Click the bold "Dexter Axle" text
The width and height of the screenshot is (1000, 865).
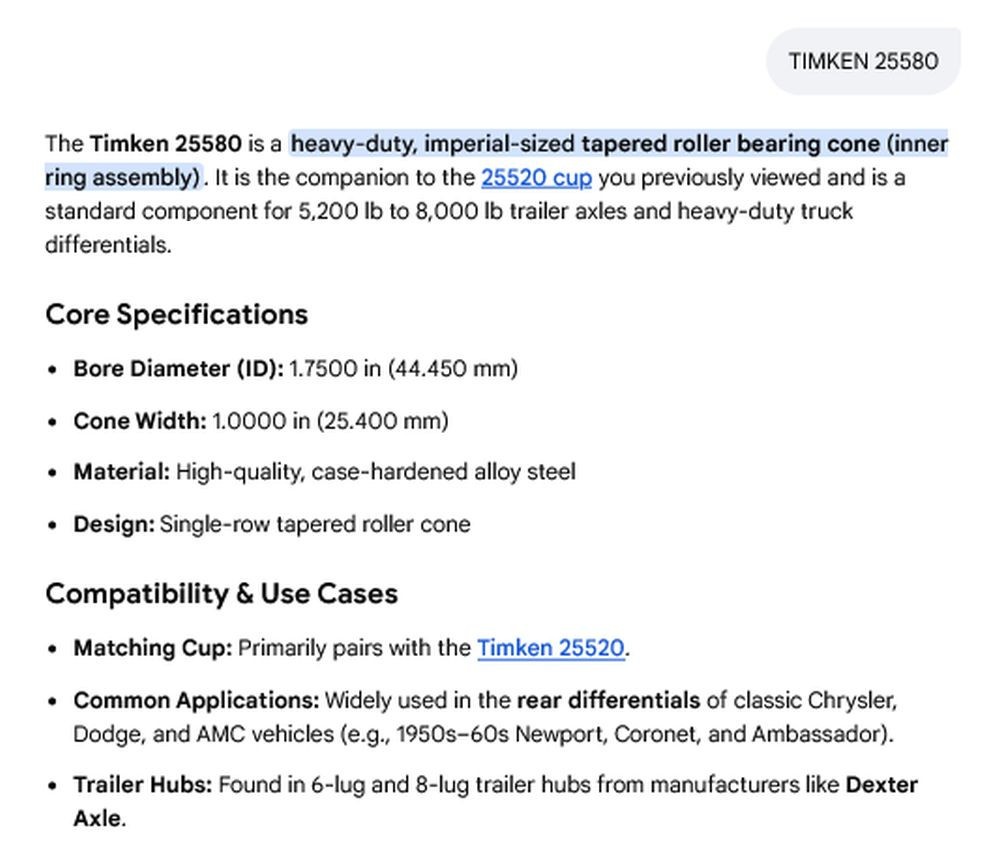(881, 785)
